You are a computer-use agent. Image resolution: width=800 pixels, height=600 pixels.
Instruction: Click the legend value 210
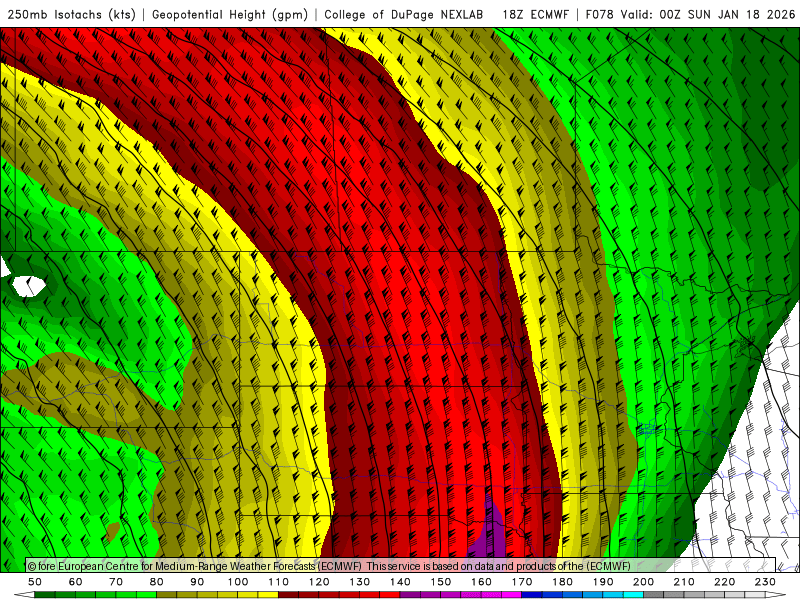pyautogui.click(x=684, y=582)
